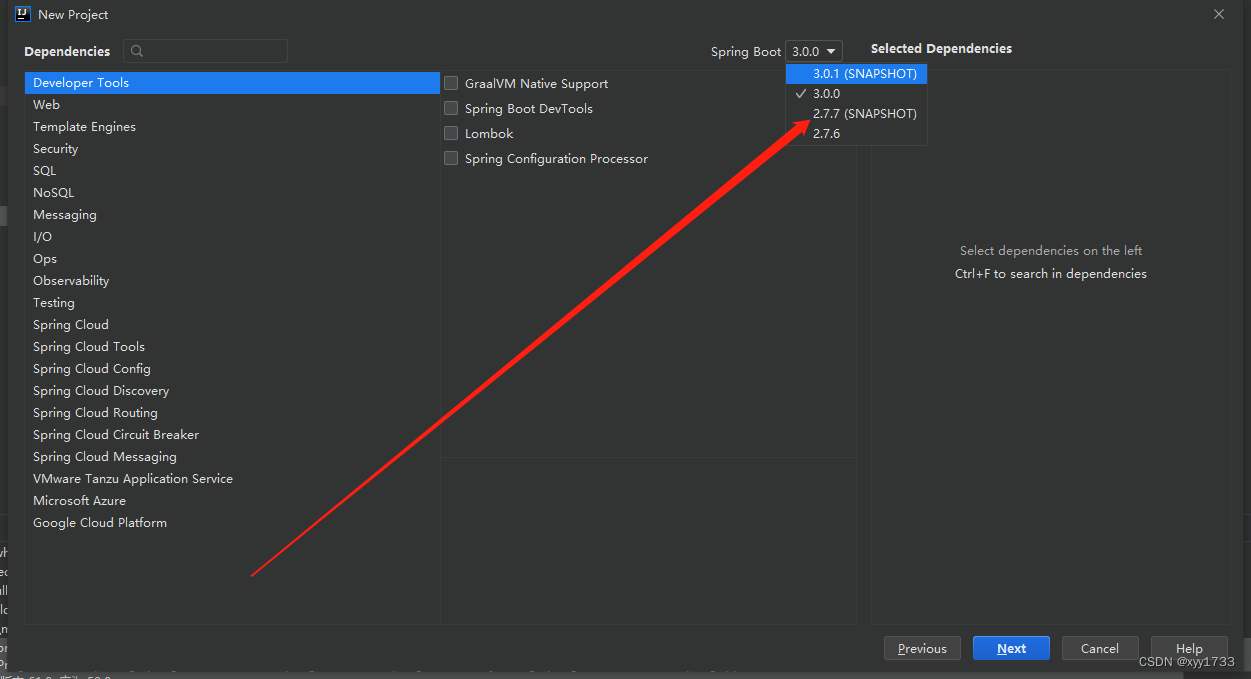Select VMware Tanzu Application Service
This screenshot has height=679, width=1251.
pyautogui.click(x=232, y=479)
